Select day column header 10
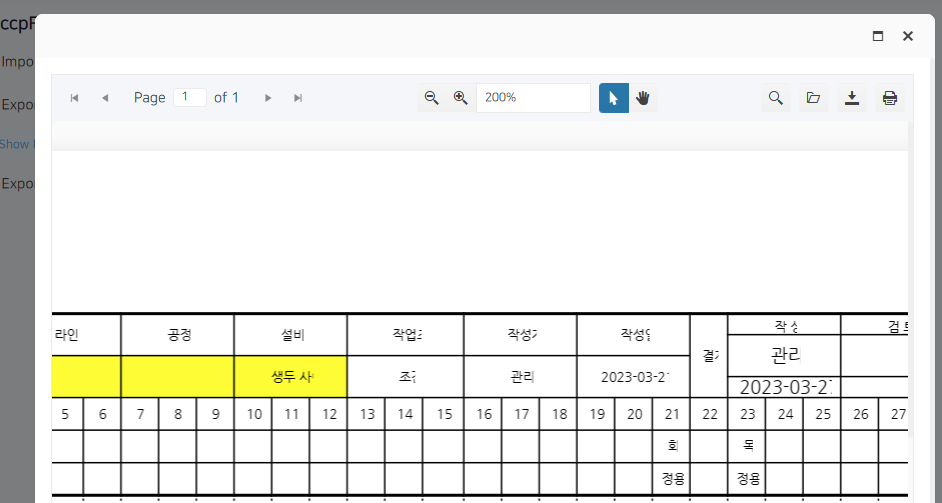Image resolution: width=942 pixels, height=503 pixels. point(254,414)
